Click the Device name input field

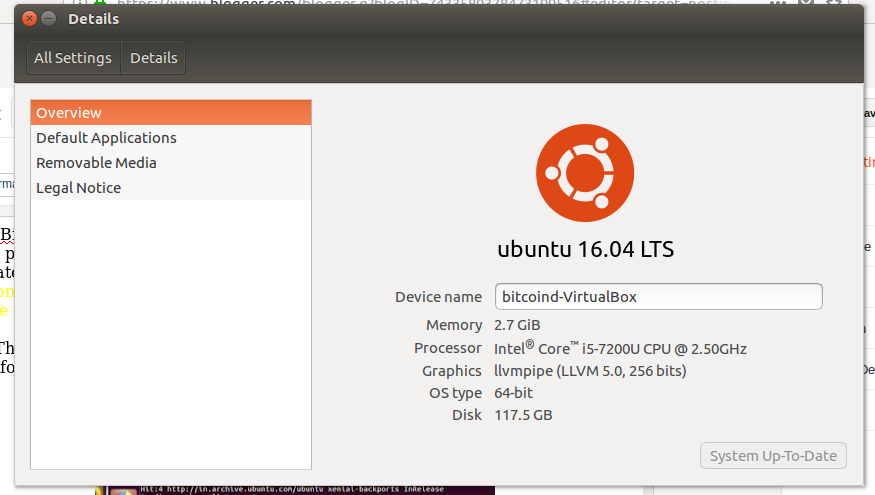click(x=658, y=296)
